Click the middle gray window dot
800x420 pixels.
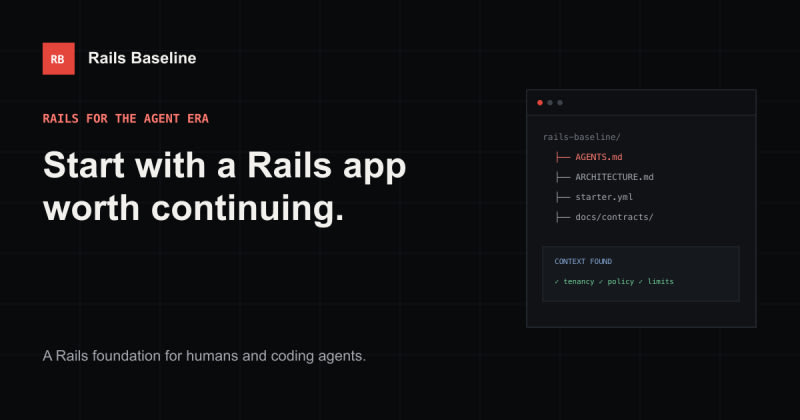pos(550,103)
